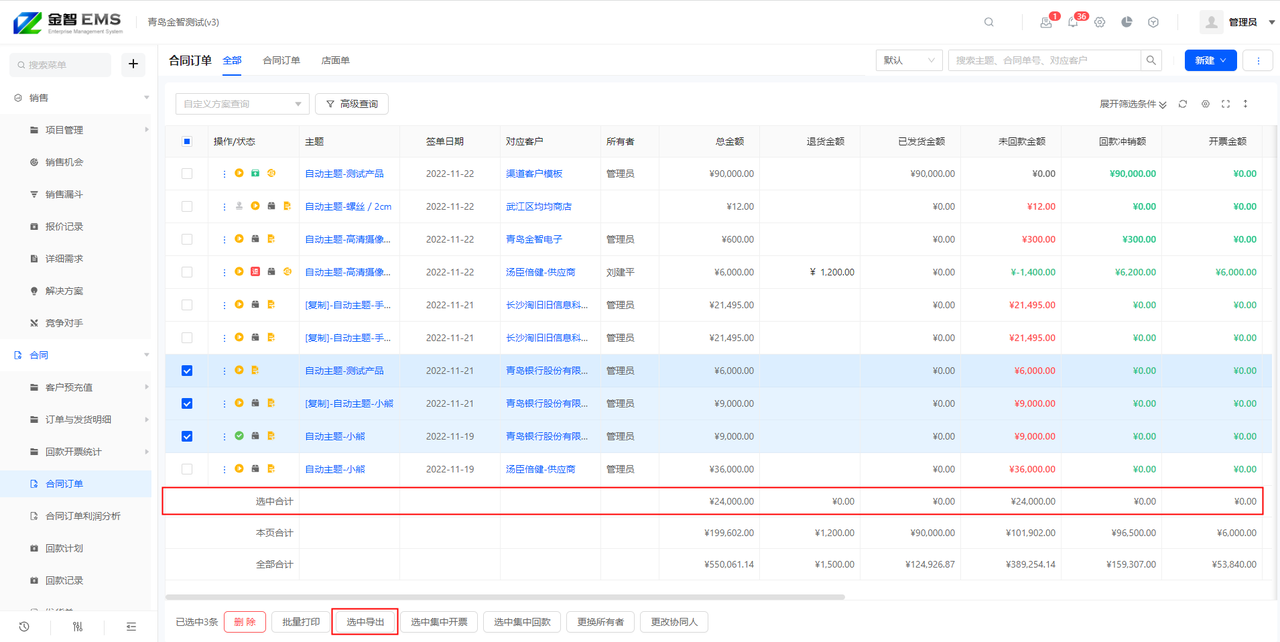Open sliders settings icon at sidebar bottom
1280x642 pixels.
point(78,627)
